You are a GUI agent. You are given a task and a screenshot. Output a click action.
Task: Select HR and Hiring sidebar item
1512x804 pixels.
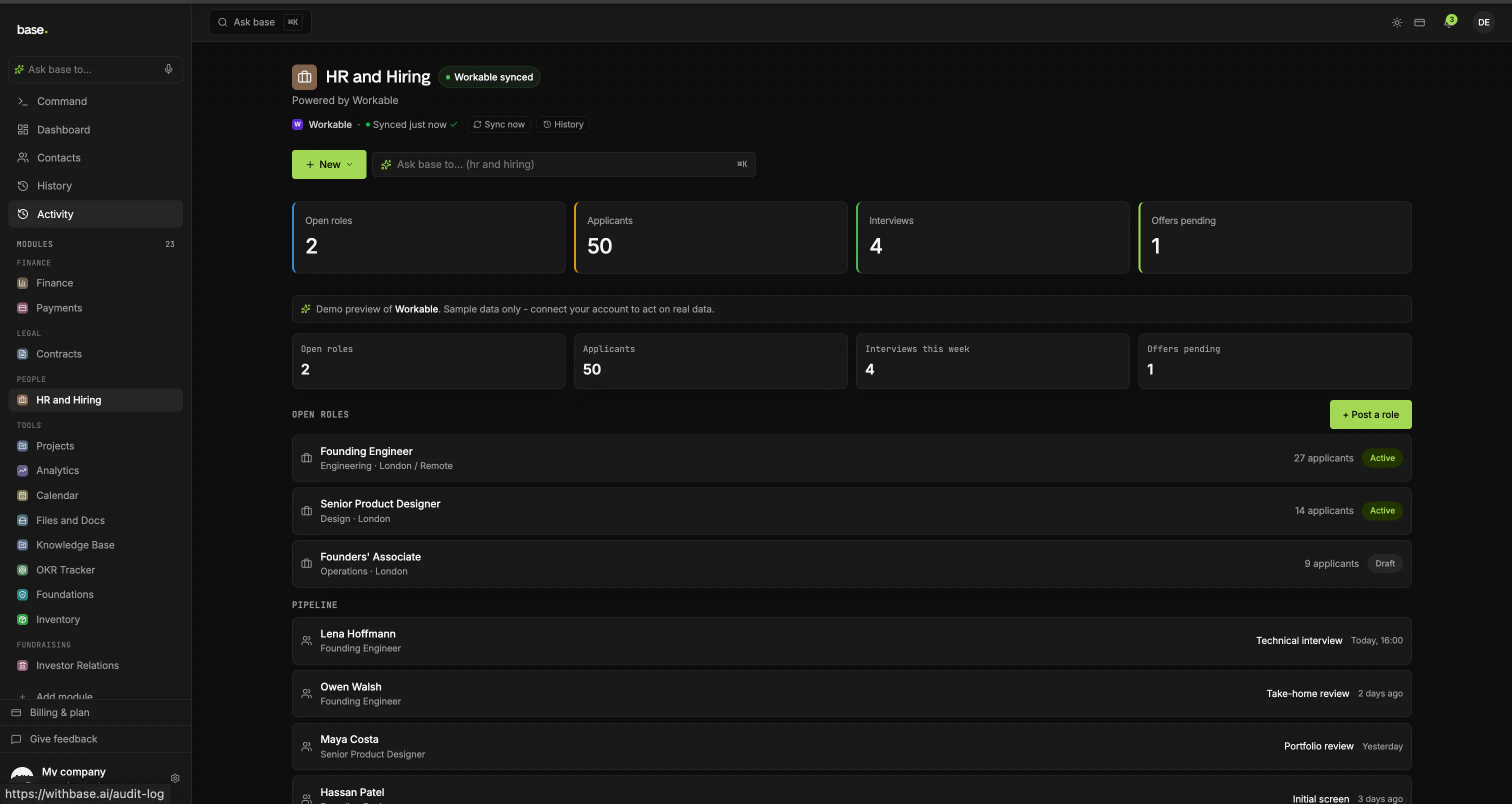click(95, 400)
